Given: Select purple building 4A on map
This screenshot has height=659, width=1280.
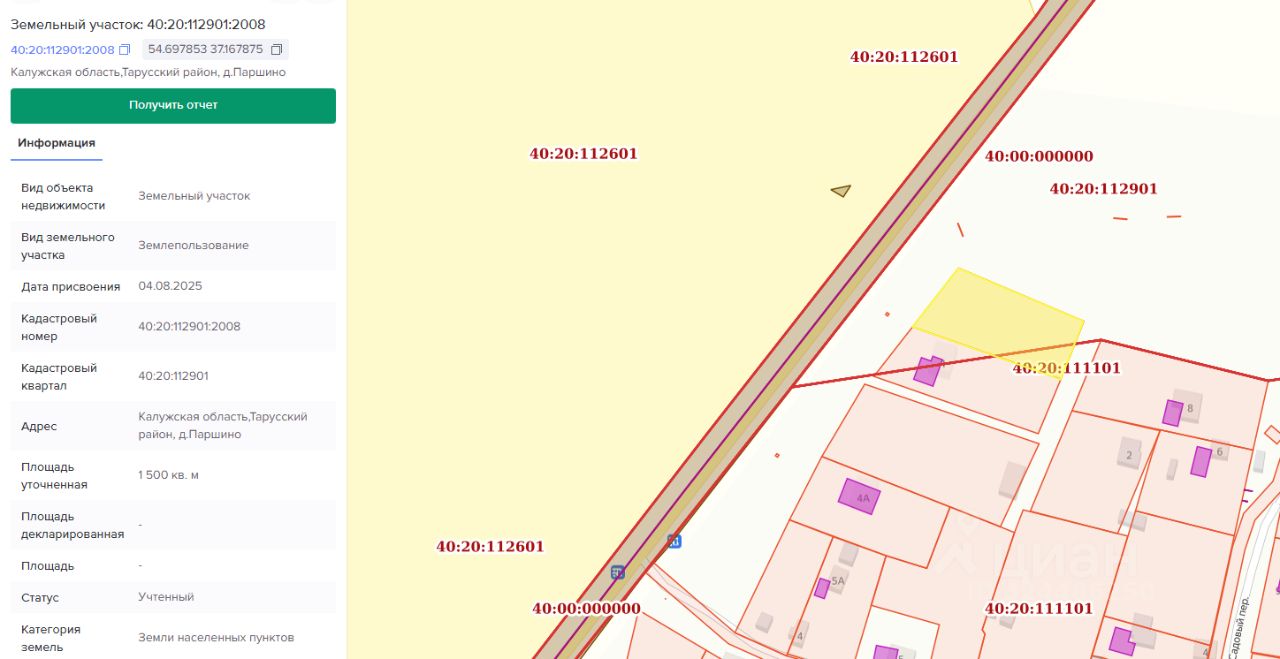Looking at the screenshot, I should click(x=859, y=496).
